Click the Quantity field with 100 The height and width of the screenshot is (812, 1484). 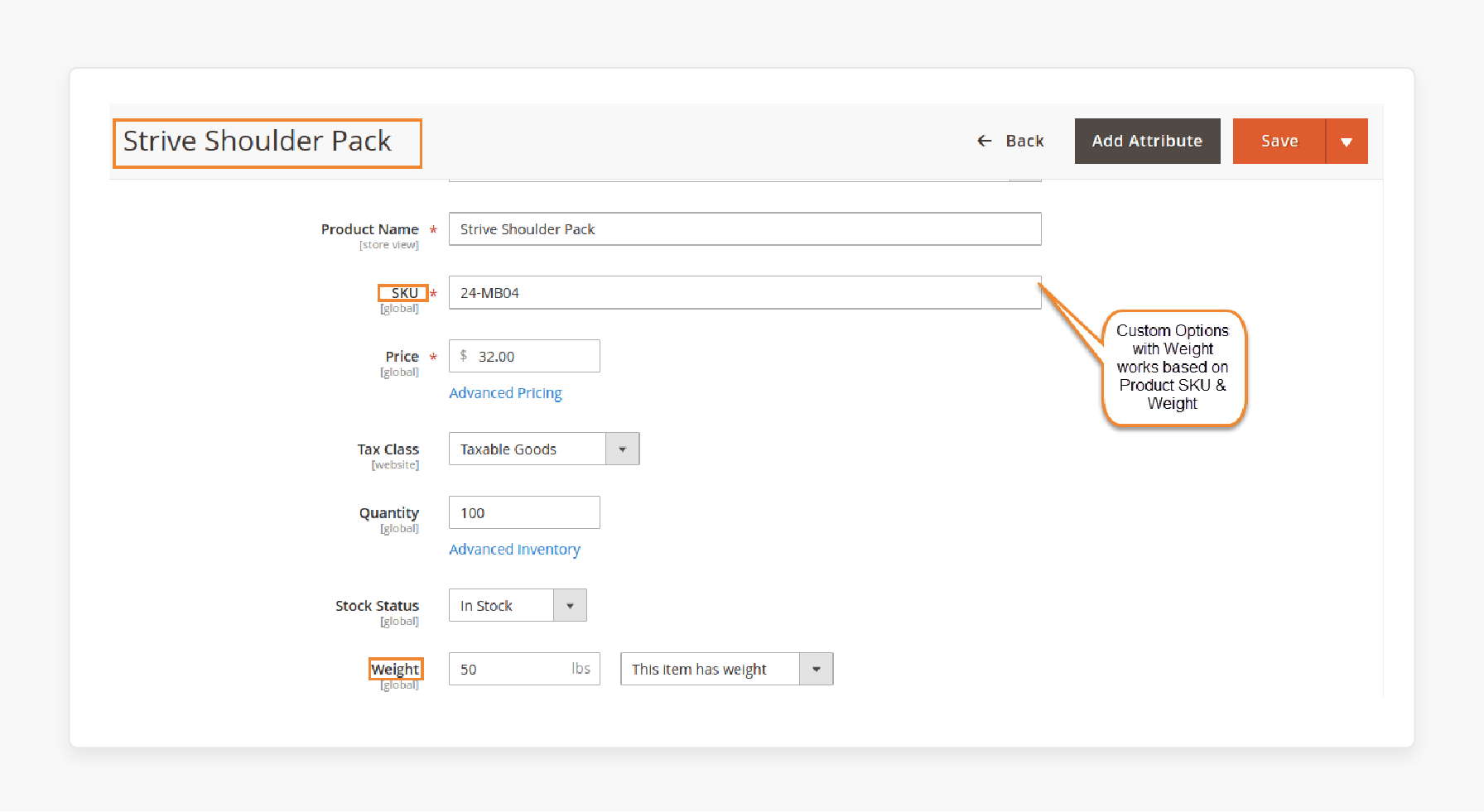pyautogui.click(x=524, y=512)
